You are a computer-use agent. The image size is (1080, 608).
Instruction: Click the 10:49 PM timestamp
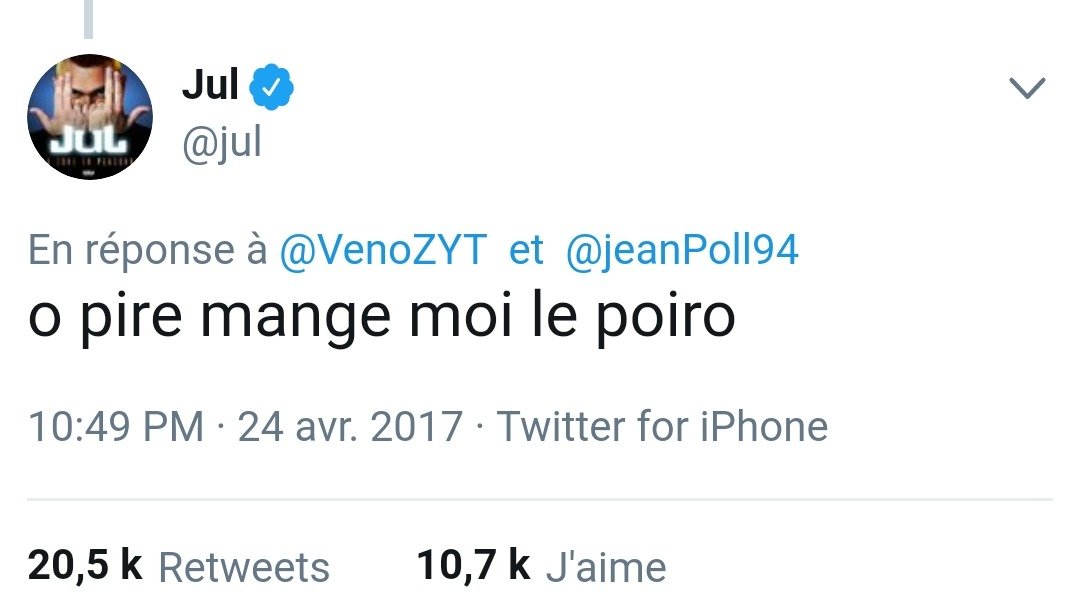click(115, 427)
